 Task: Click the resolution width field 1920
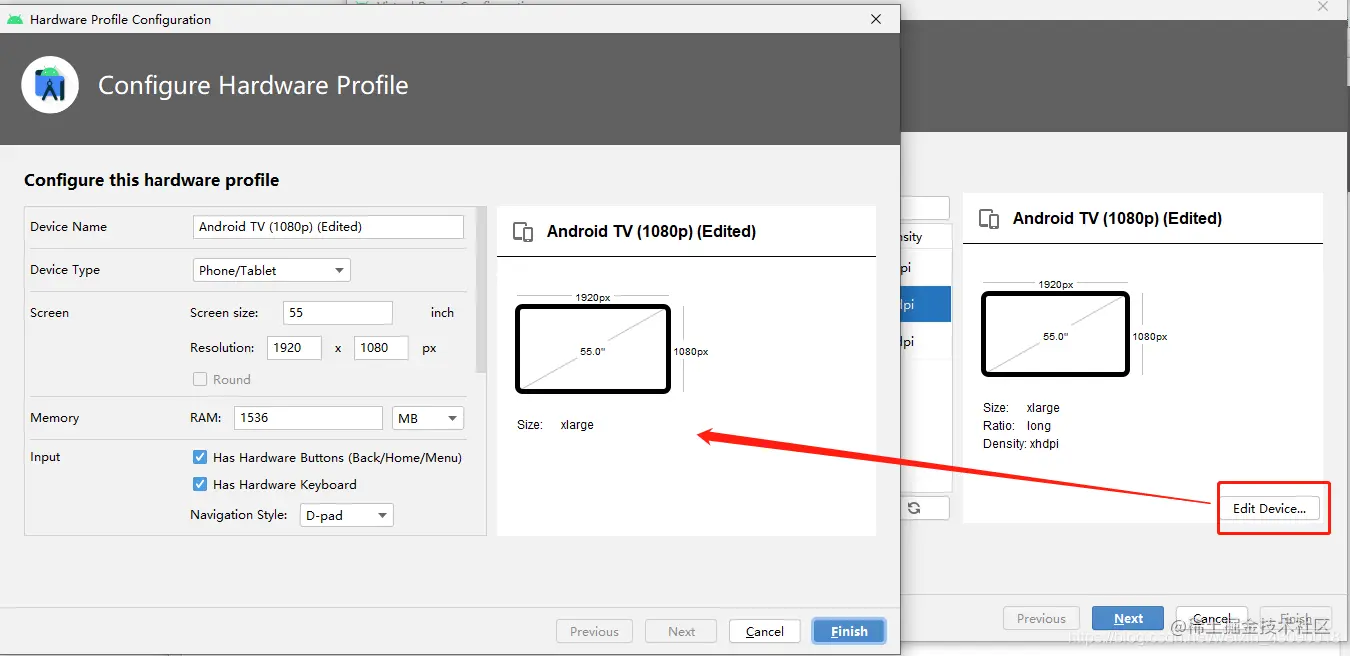click(294, 348)
